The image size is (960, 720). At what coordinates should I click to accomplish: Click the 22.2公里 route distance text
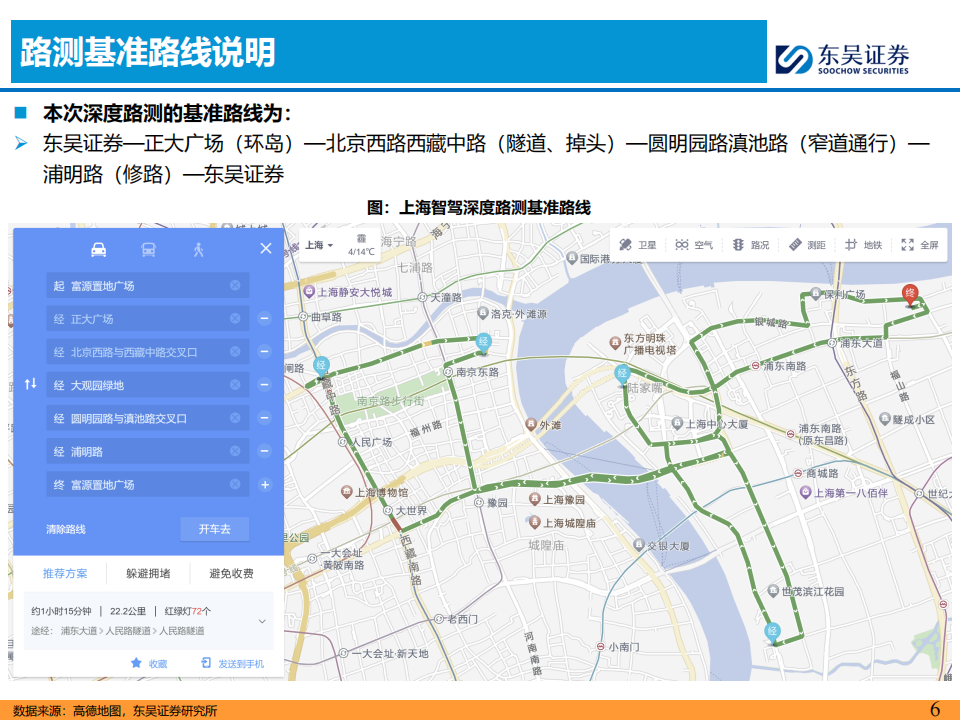[x=128, y=611]
